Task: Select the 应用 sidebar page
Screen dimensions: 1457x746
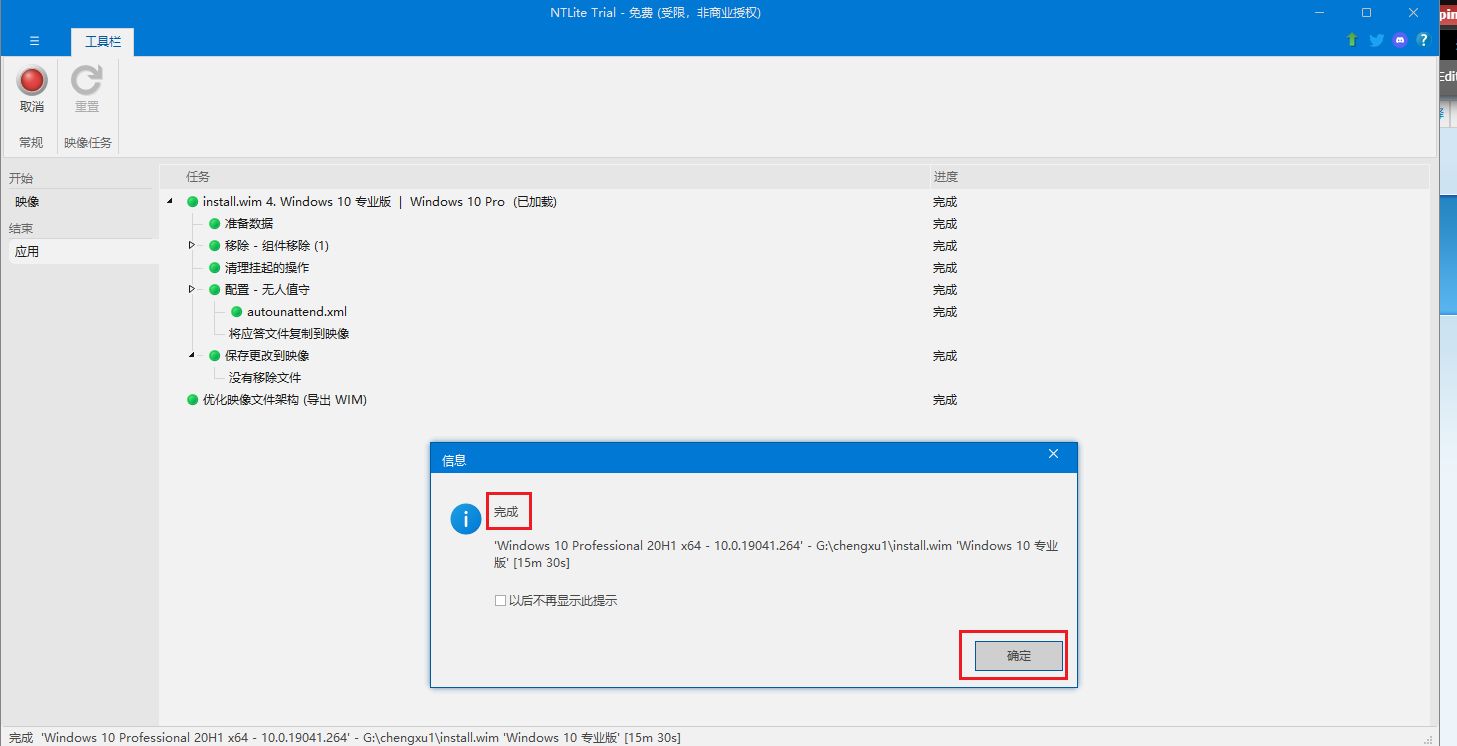Action: [28, 252]
